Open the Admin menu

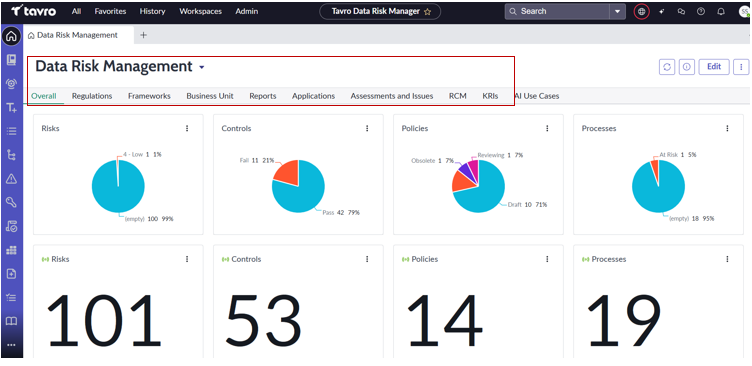pyautogui.click(x=247, y=12)
